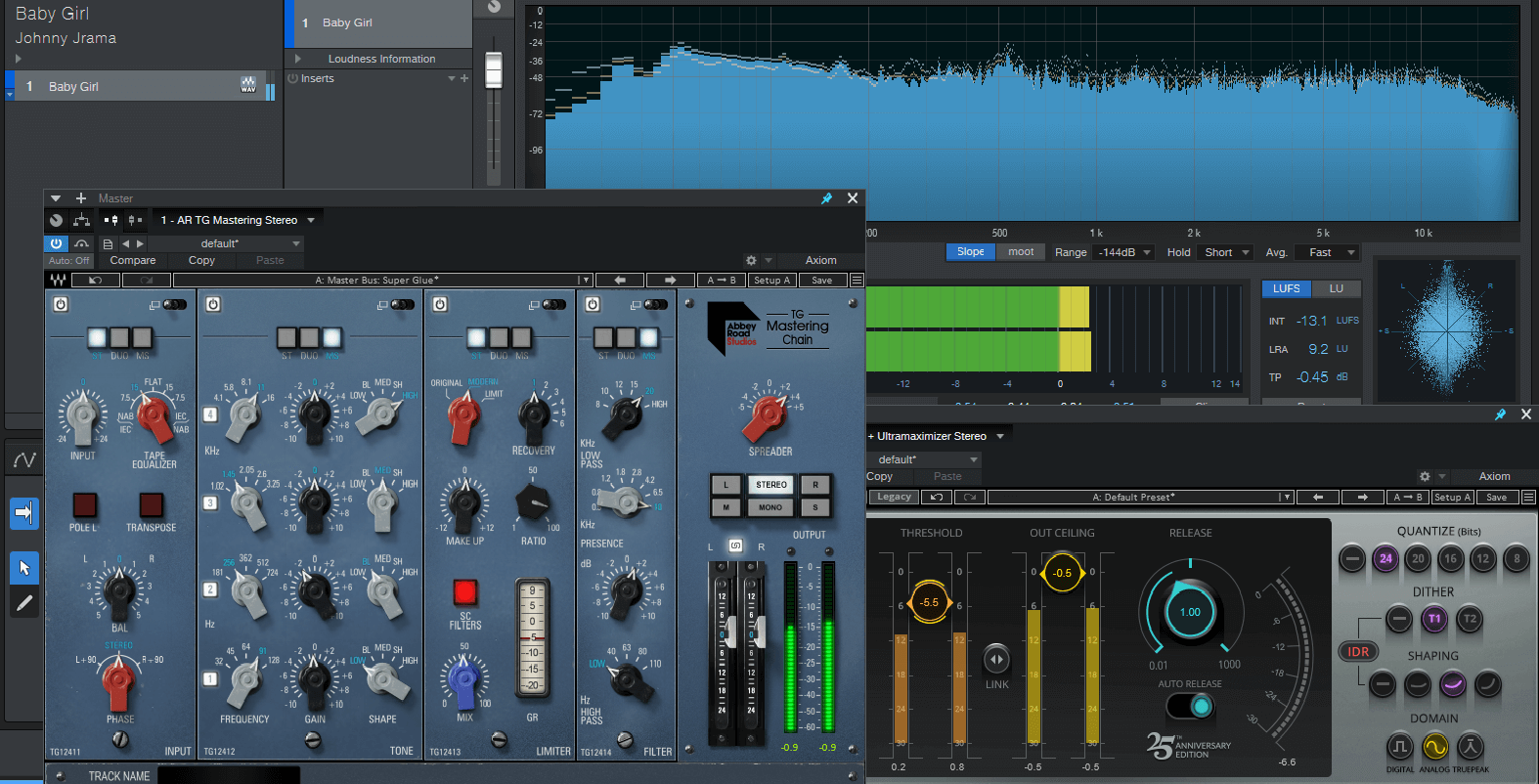Add plugin with plus icon beside Master
The height and width of the screenshot is (784, 1539).
click(81, 198)
